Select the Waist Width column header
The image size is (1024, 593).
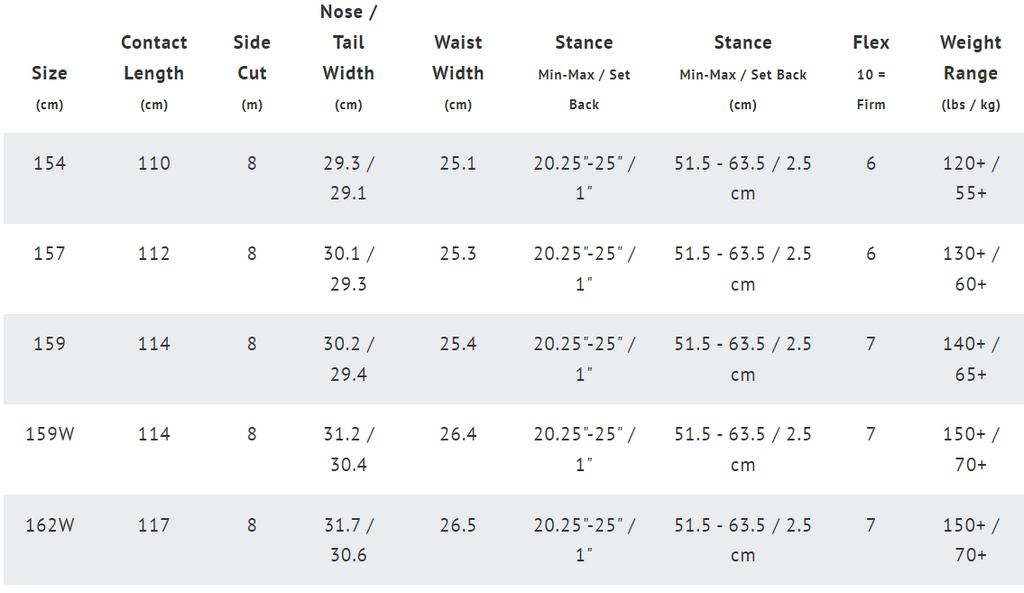click(x=458, y=72)
